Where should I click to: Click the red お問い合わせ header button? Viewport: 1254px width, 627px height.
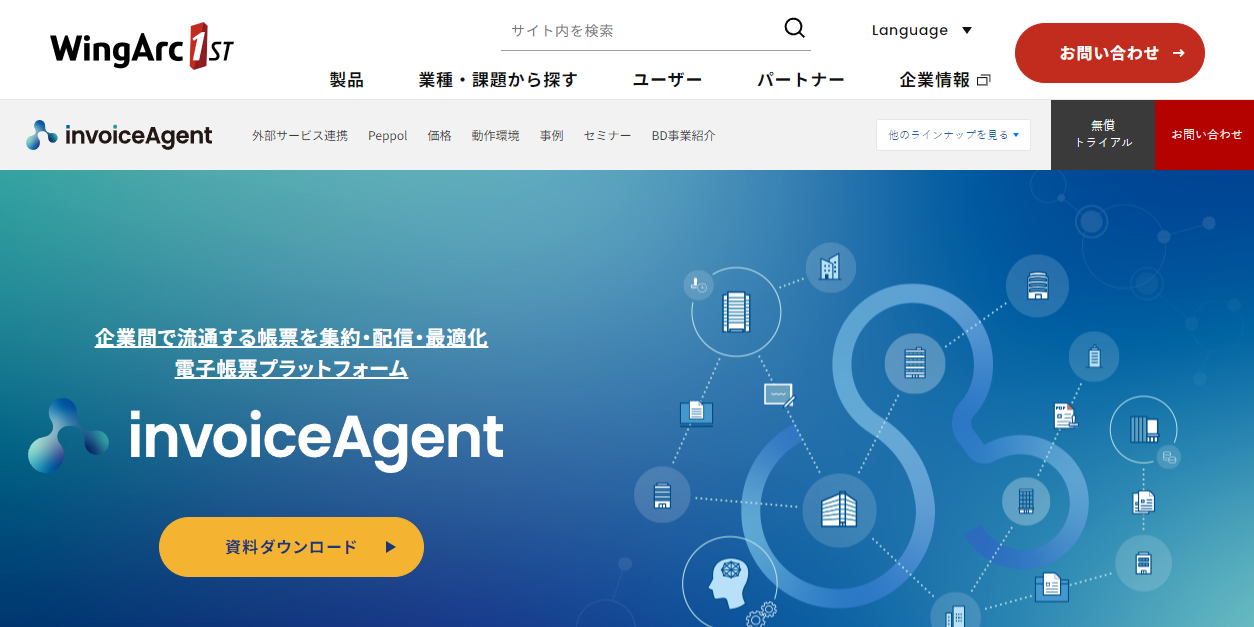(1110, 53)
